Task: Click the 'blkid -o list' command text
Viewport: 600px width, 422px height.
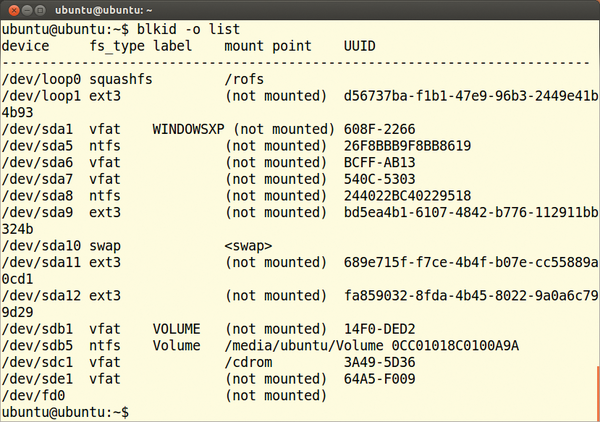Action: point(188,29)
